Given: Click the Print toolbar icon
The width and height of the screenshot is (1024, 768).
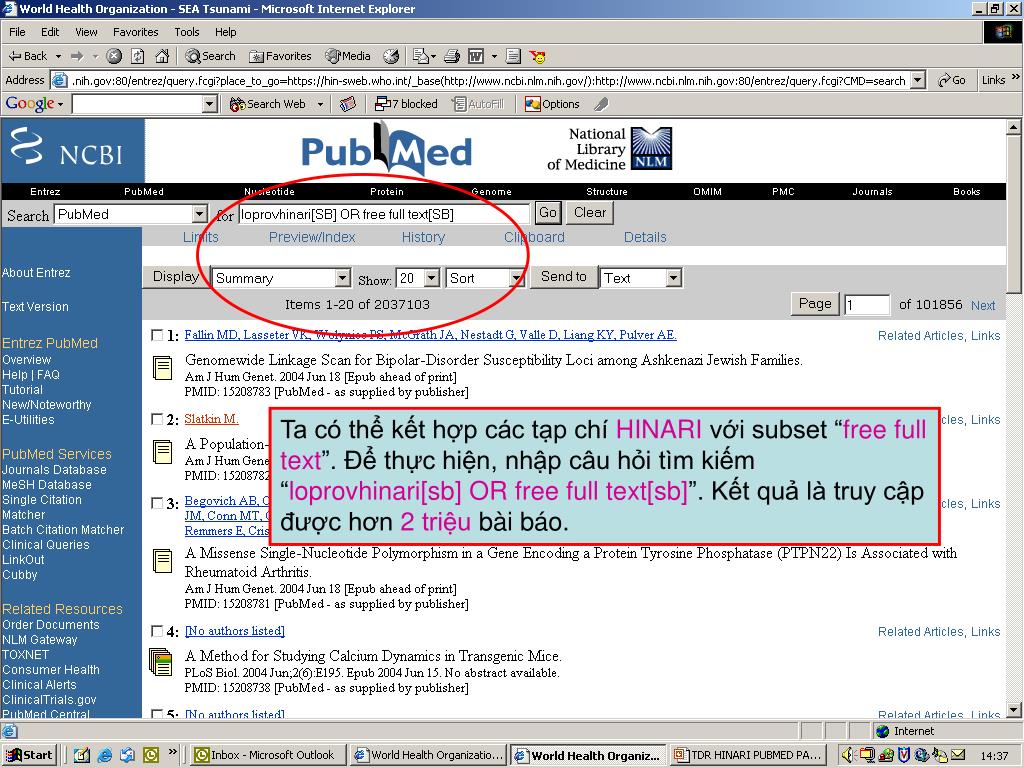Looking at the screenshot, I should 452,56.
